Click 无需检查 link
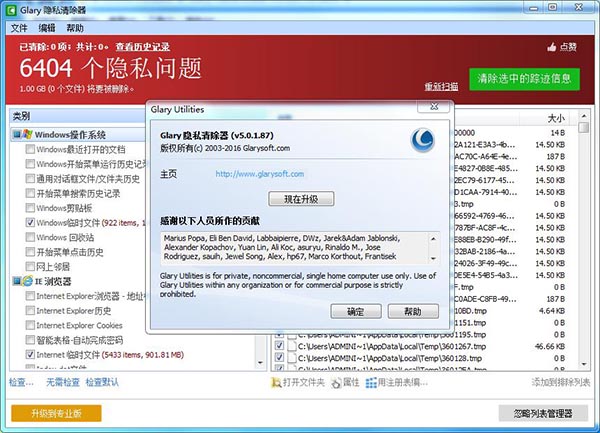This screenshot has height=433, width=600. click(63, 382)
